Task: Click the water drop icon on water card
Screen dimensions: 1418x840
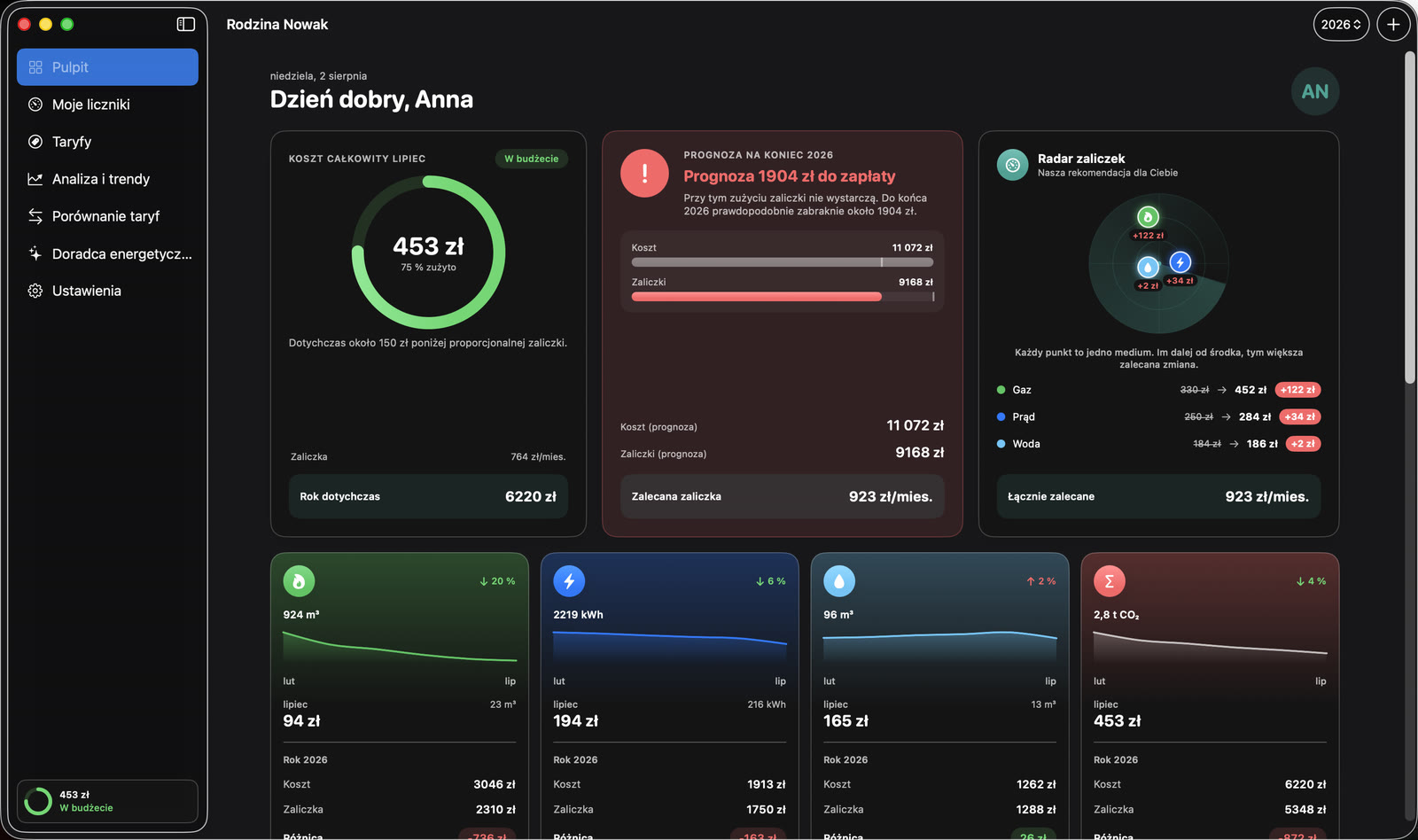Action: point(839,581)
